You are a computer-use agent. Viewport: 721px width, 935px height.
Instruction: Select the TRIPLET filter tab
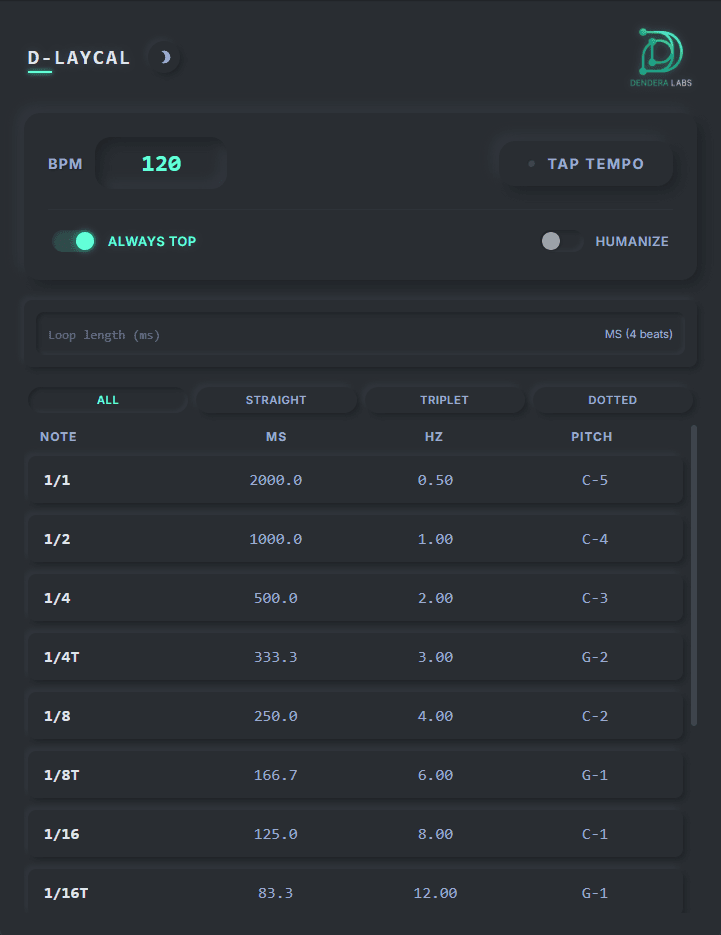pyautogui.click(x=444, y=400)
